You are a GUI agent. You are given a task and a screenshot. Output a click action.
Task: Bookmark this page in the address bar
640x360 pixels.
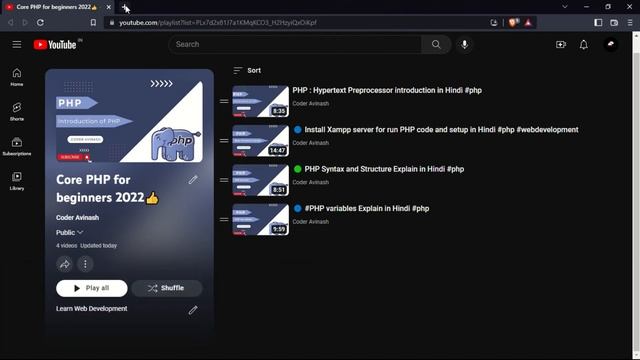pyautogui.click(x=93, y=22)
